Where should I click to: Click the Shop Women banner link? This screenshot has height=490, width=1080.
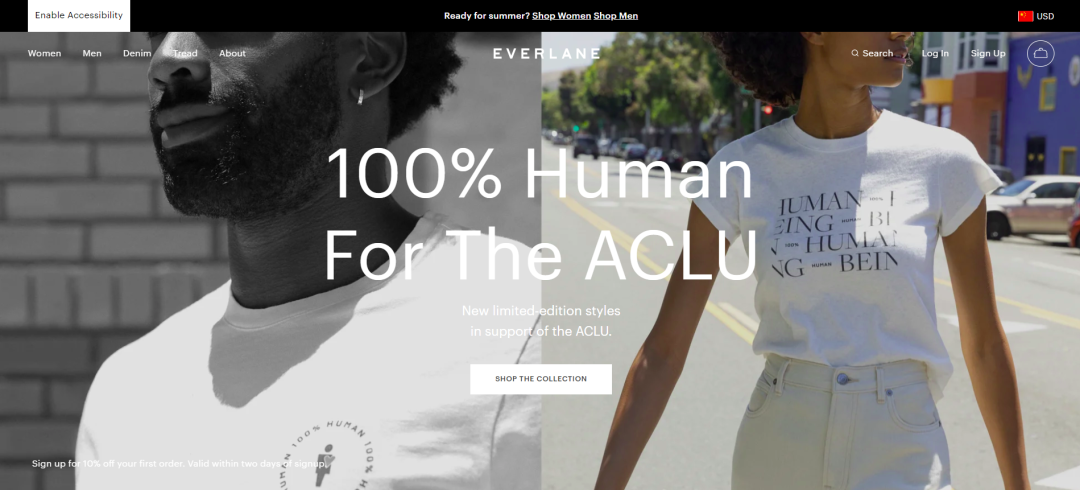561,16
